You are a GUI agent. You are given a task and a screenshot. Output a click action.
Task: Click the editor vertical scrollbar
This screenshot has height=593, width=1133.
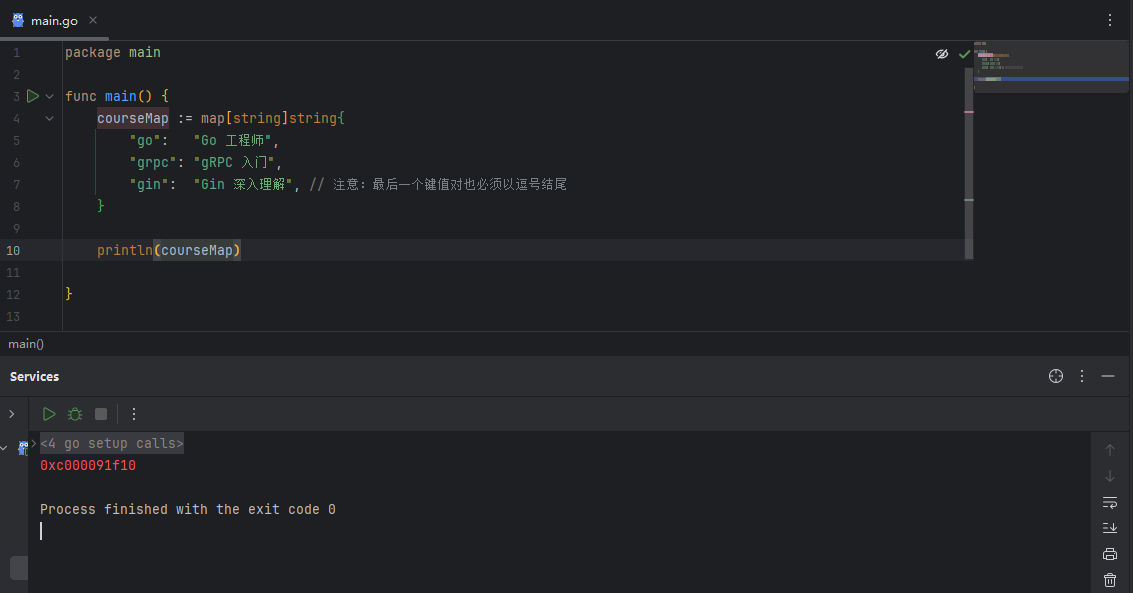pyautogui.click(x=969, y=163)
